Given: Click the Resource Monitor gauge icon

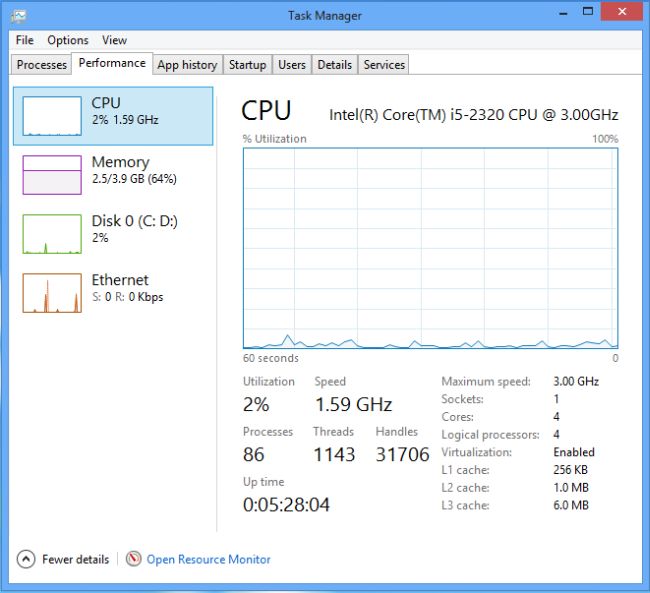Looking at the screenshot, I should [133, 559].
